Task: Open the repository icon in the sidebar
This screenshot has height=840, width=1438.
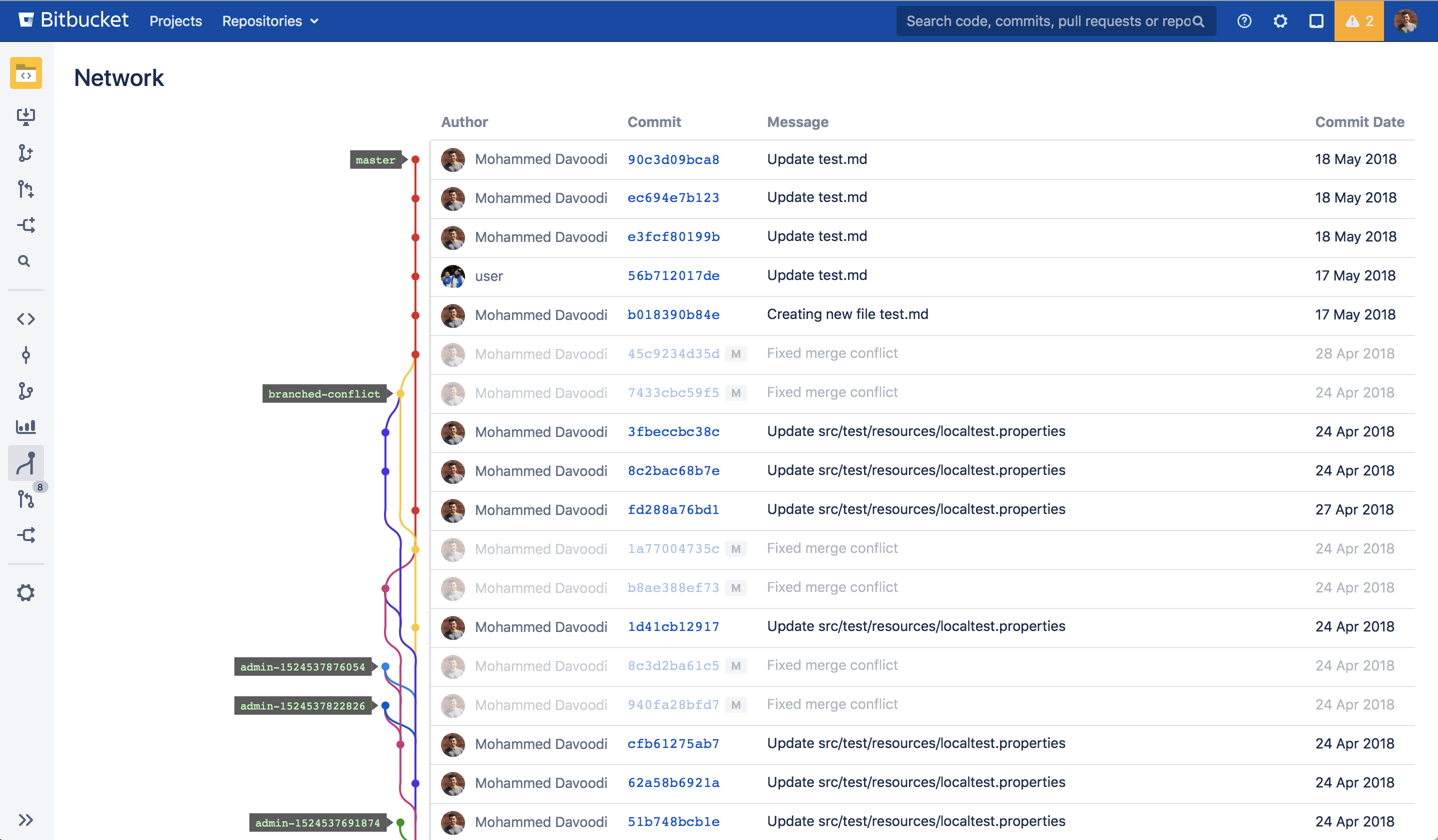Action: point(25,73)
